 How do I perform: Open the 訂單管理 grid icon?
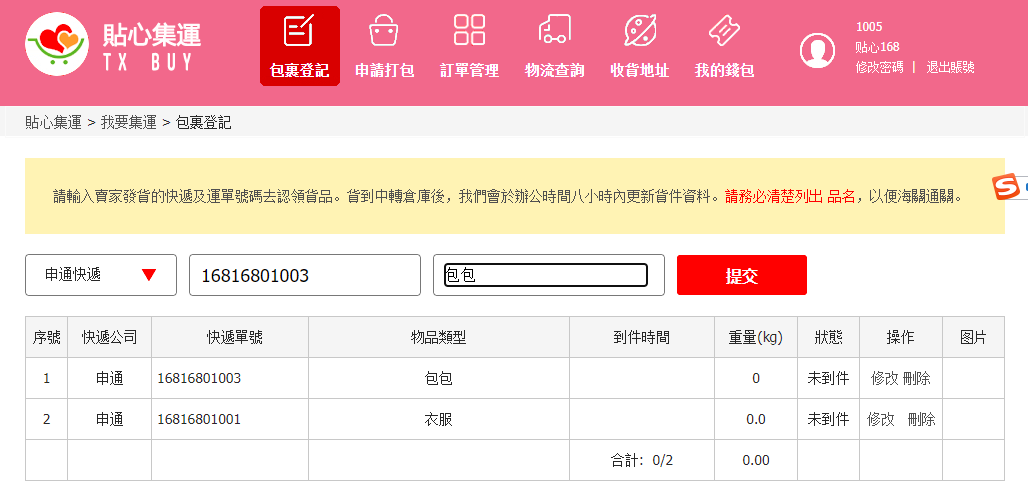pos(469,31)
